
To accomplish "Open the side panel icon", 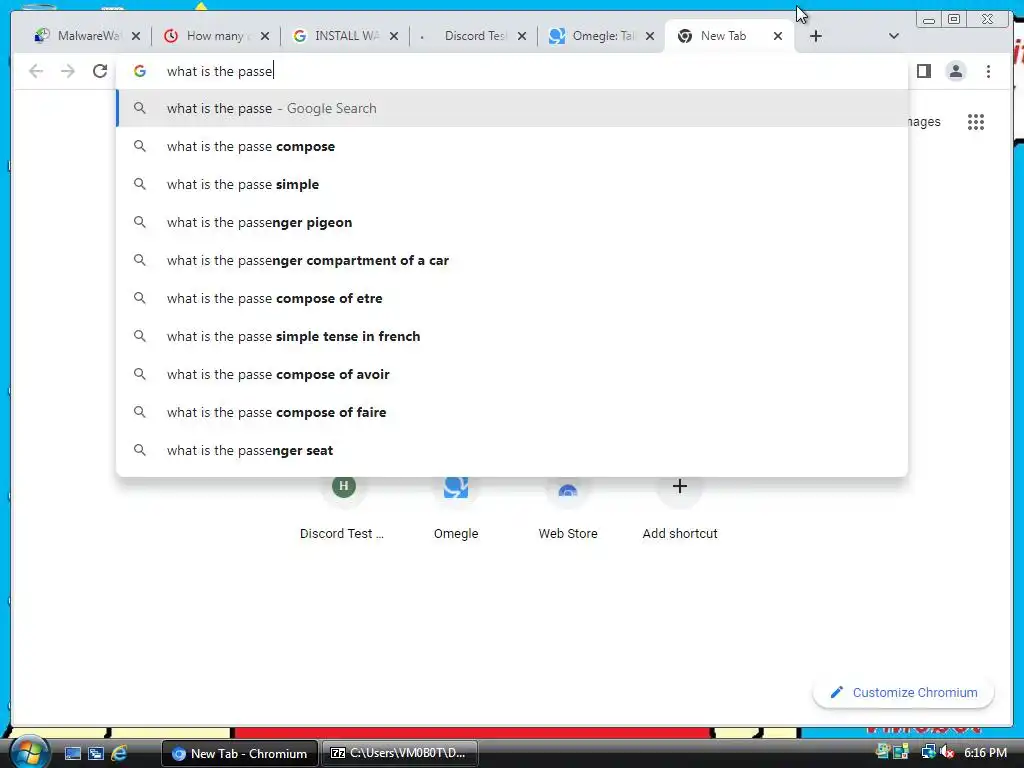I will tap(923, 71).
